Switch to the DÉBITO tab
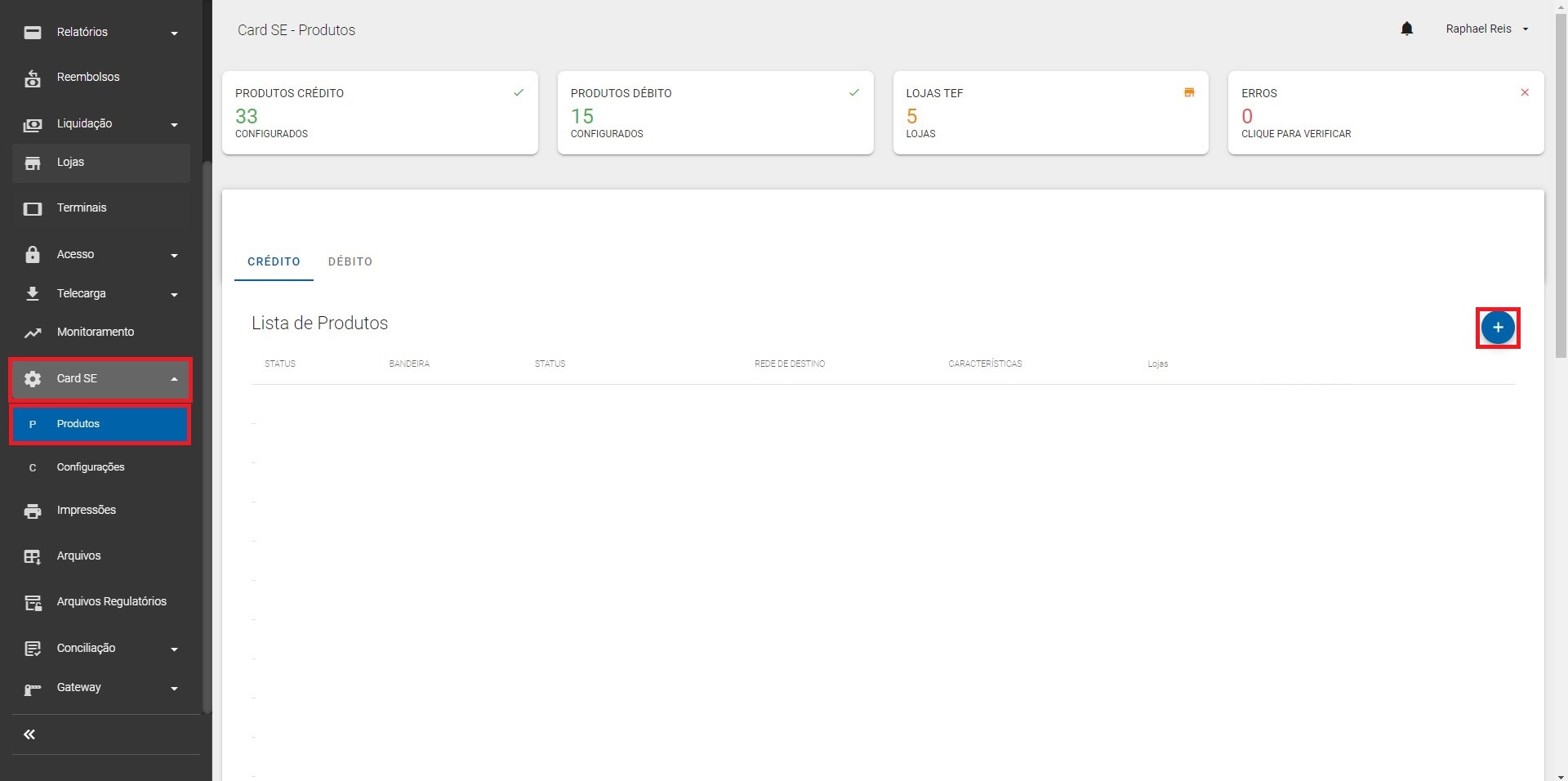Viewport: 1568px width, 781px height. pyautogui.click(x=350, y=261)
